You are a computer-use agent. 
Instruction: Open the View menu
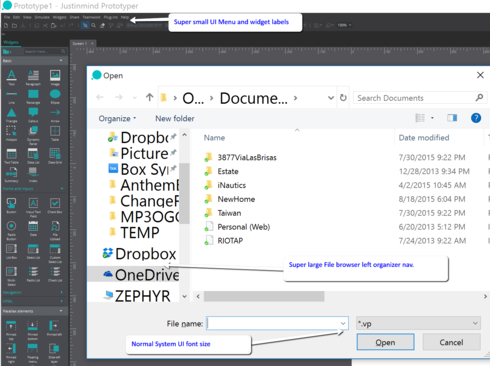pyautogui.click(x=27, y=17)
